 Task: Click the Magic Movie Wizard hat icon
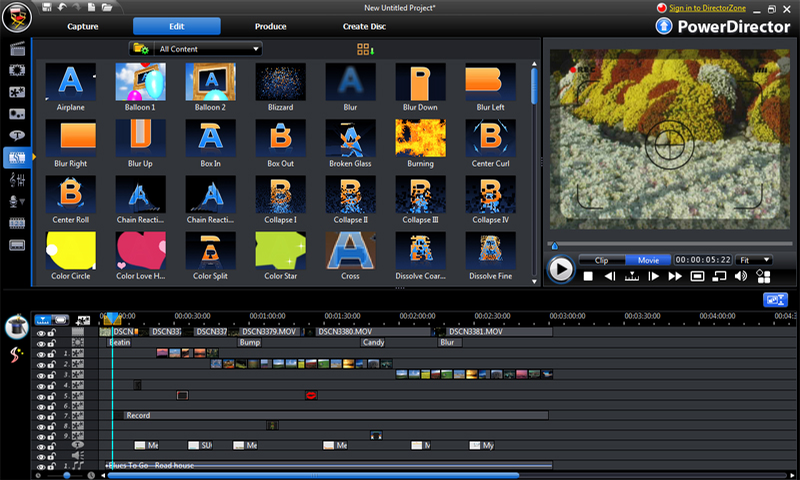[x=16, y=327]
